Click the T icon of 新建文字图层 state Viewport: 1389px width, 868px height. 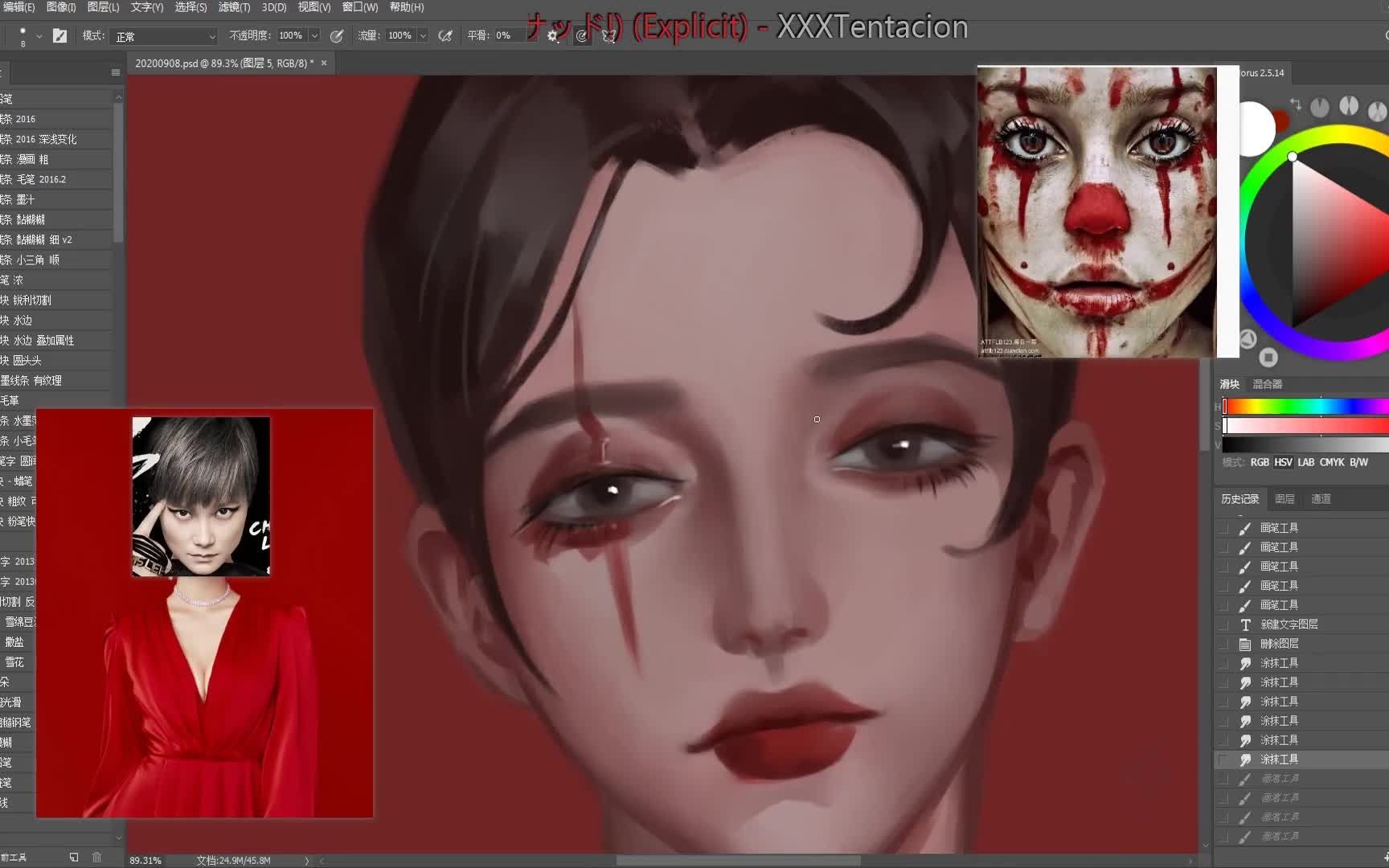[x=1245, y=624]
